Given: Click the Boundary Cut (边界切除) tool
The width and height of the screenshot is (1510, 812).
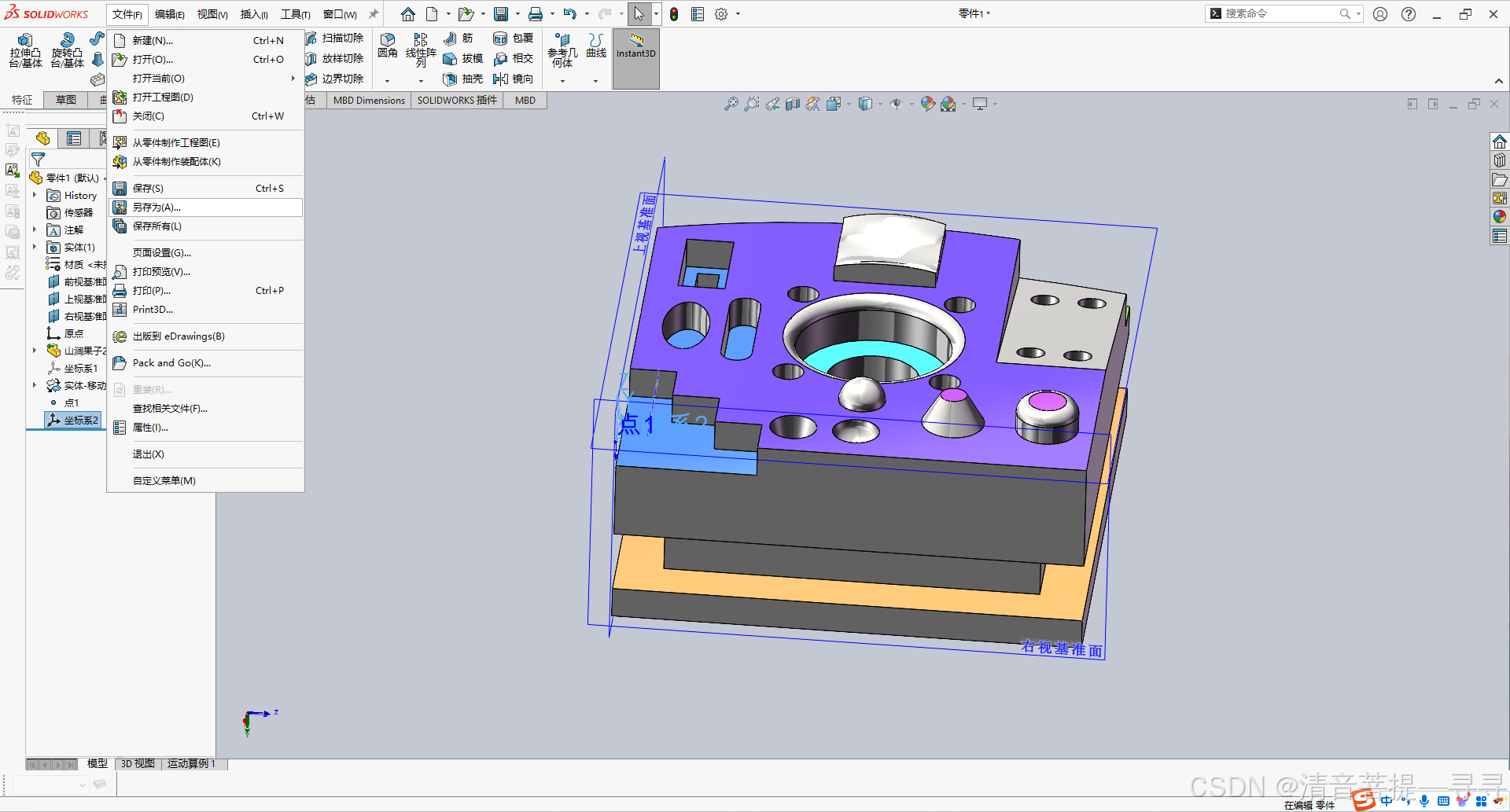Looking at the screenshot, I should 334,79.
